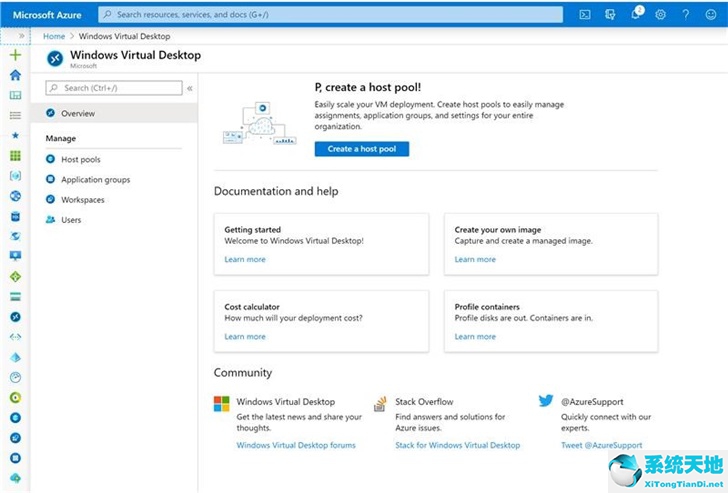Viewport: 728px width, 493px height.
Task: Collapse the resource menu with « chevron
Action: pos(190,88)
